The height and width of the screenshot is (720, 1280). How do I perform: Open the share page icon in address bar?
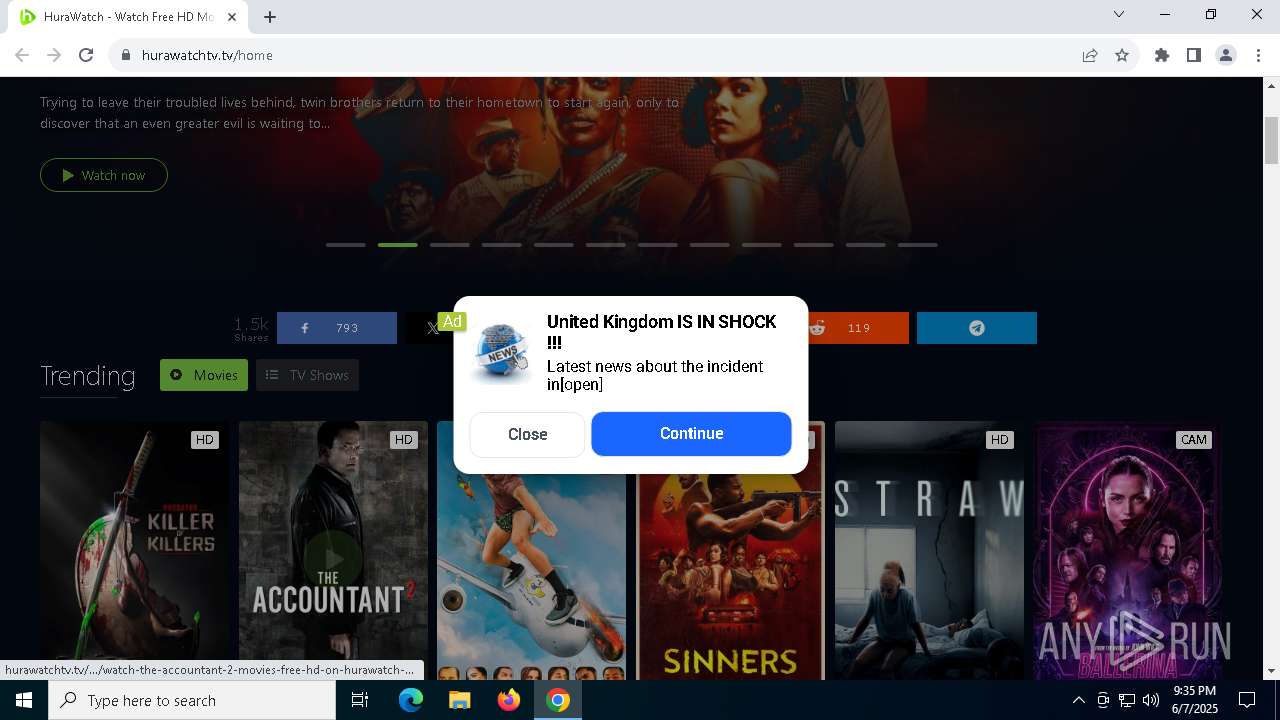[1090, 55]
